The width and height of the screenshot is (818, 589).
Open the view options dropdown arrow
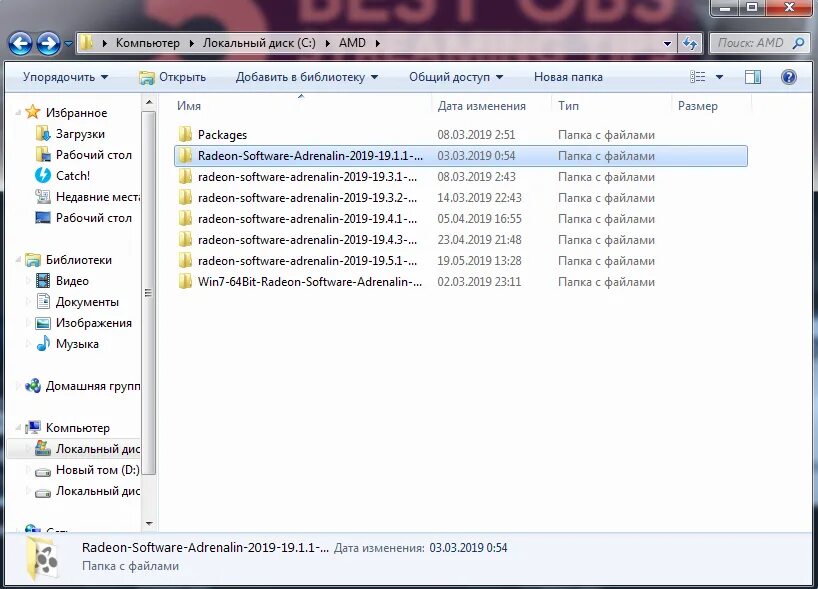719,77
